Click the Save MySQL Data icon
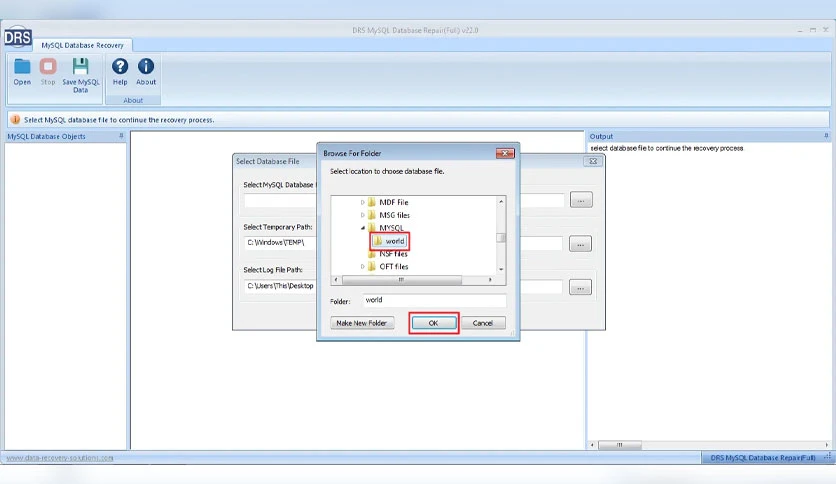836x484 pixels. click(81, 75)
